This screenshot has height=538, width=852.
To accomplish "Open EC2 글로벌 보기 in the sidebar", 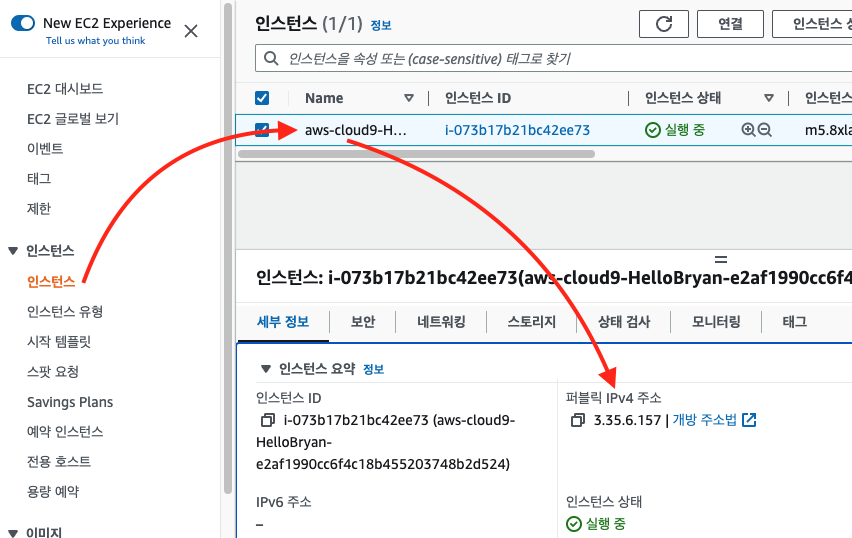I will [x=73, y=118].
